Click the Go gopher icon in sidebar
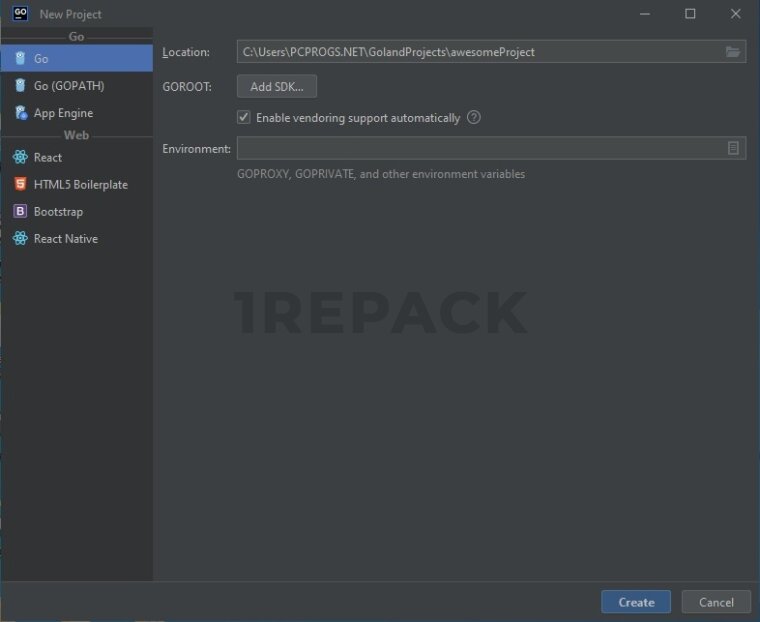Image resolution: width=760 pixels, height=622 pixels. (x=20, y=59)
